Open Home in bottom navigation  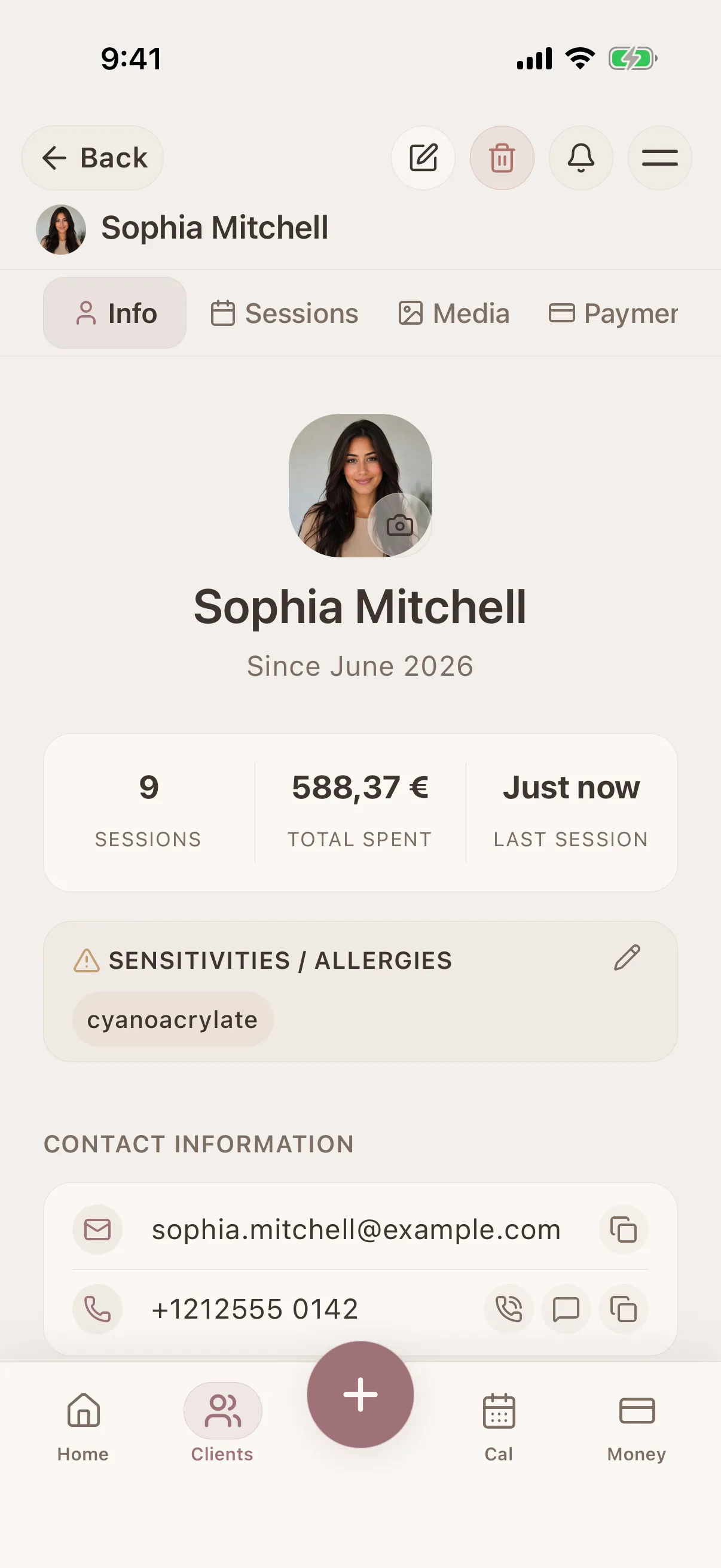pyautogui.click(x=83, y=1426)
